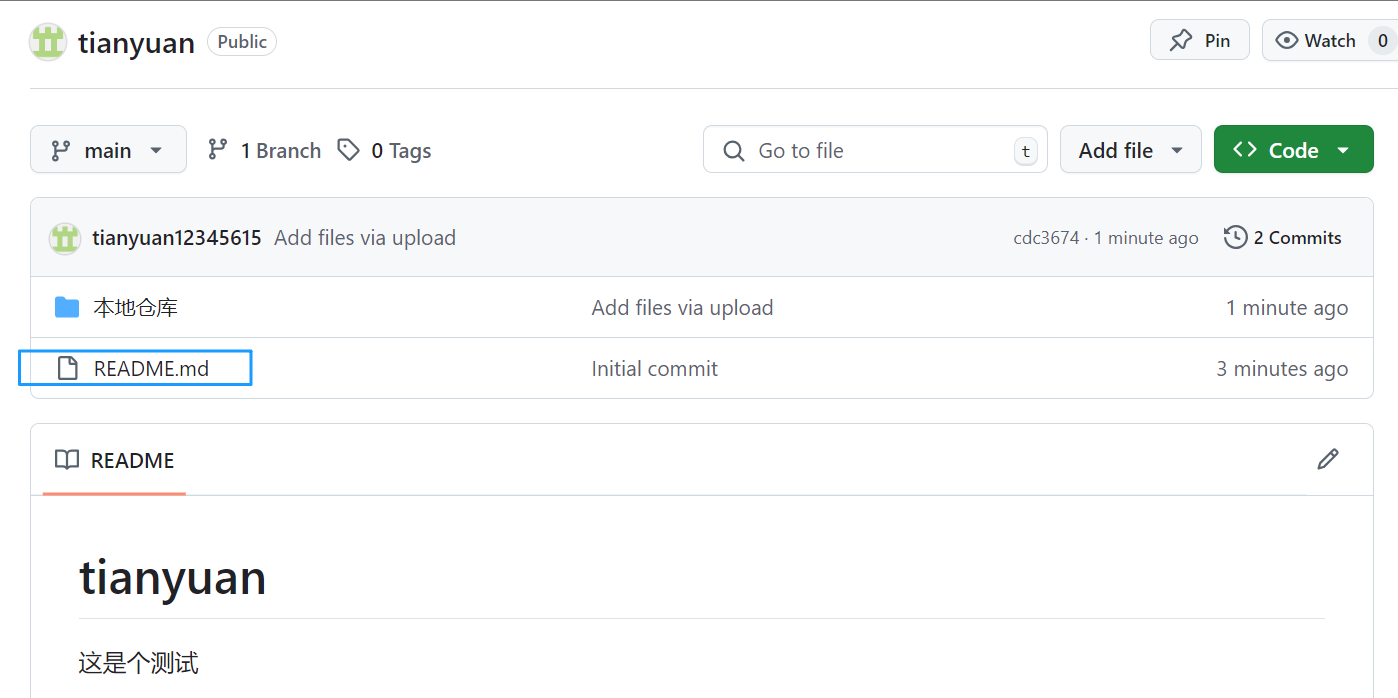Click the pushpin icon in Pin button
The width and height of the screenshot is (1398, 698).
point(1181,41)
